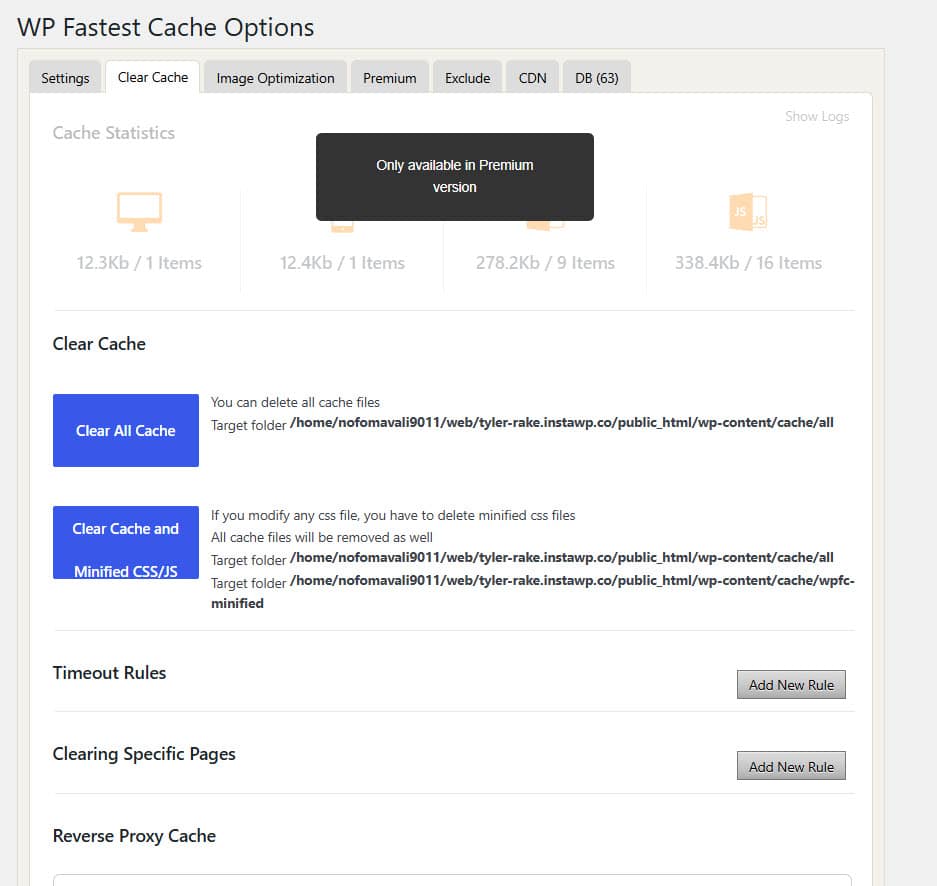Image resolution: width=937 pixels, height=886 pixels.
Task: Click the '278.2Kb / 9 Items' statistic
Action: (x=545, y=263)
